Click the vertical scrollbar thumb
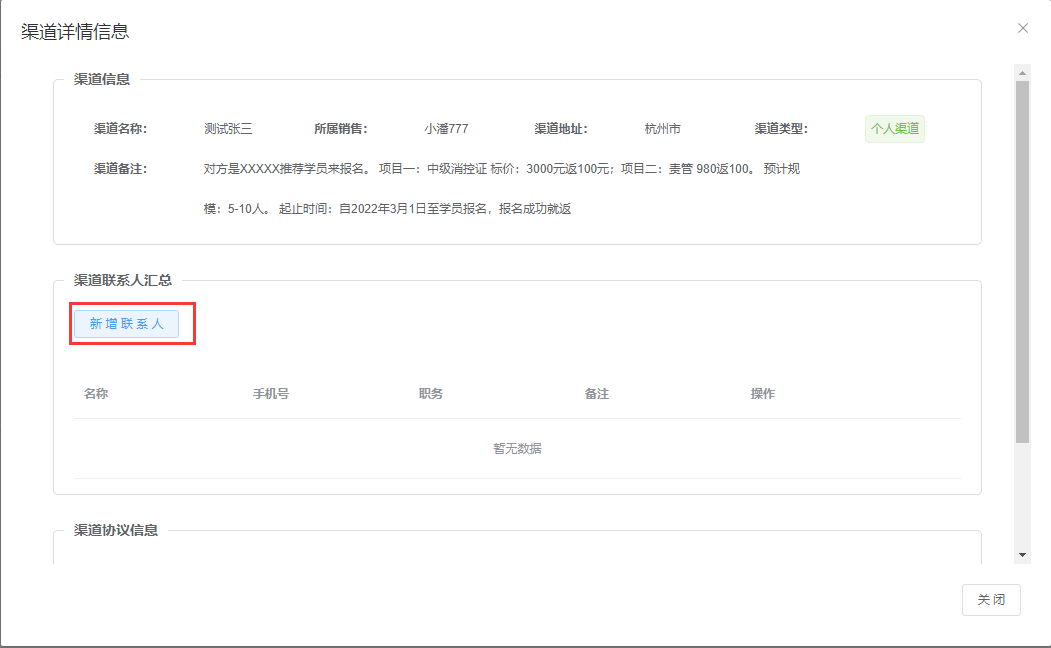Viewport: 1051px width, 648px height. click(1022, 260)
